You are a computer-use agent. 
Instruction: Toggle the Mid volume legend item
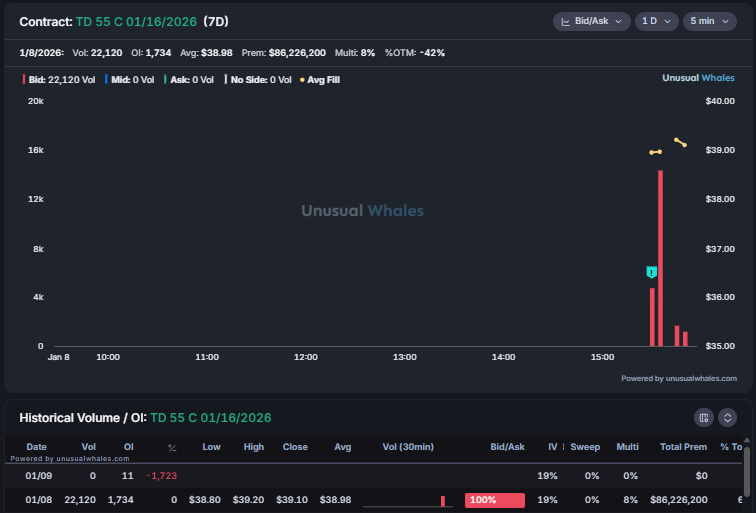coord(130,80)
